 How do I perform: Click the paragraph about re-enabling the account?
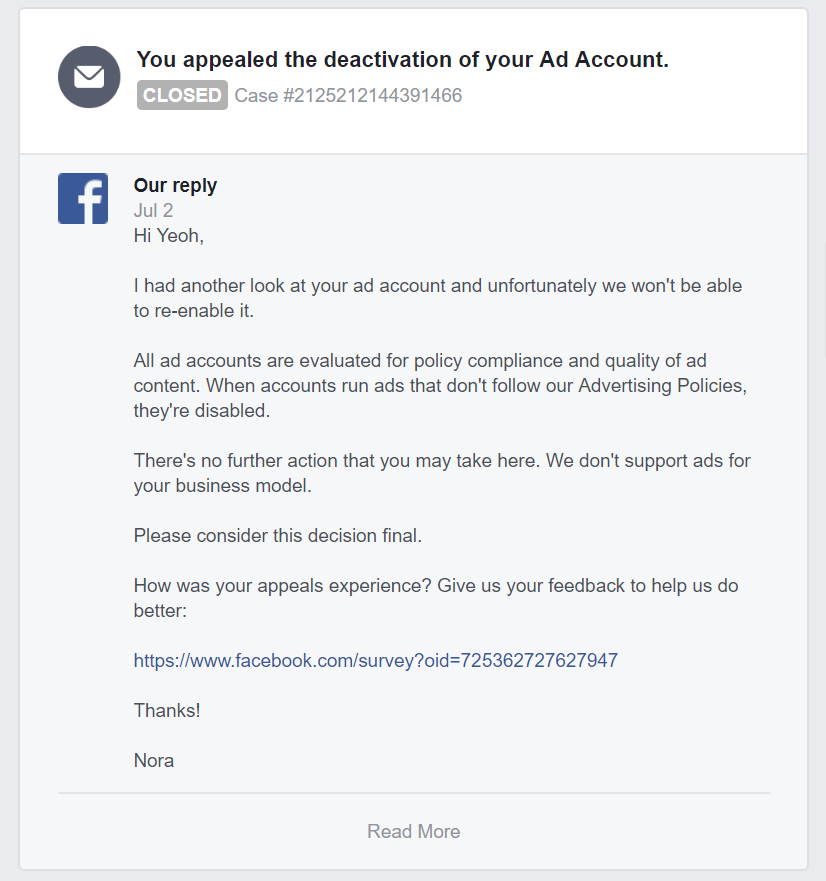pos(438,298)
